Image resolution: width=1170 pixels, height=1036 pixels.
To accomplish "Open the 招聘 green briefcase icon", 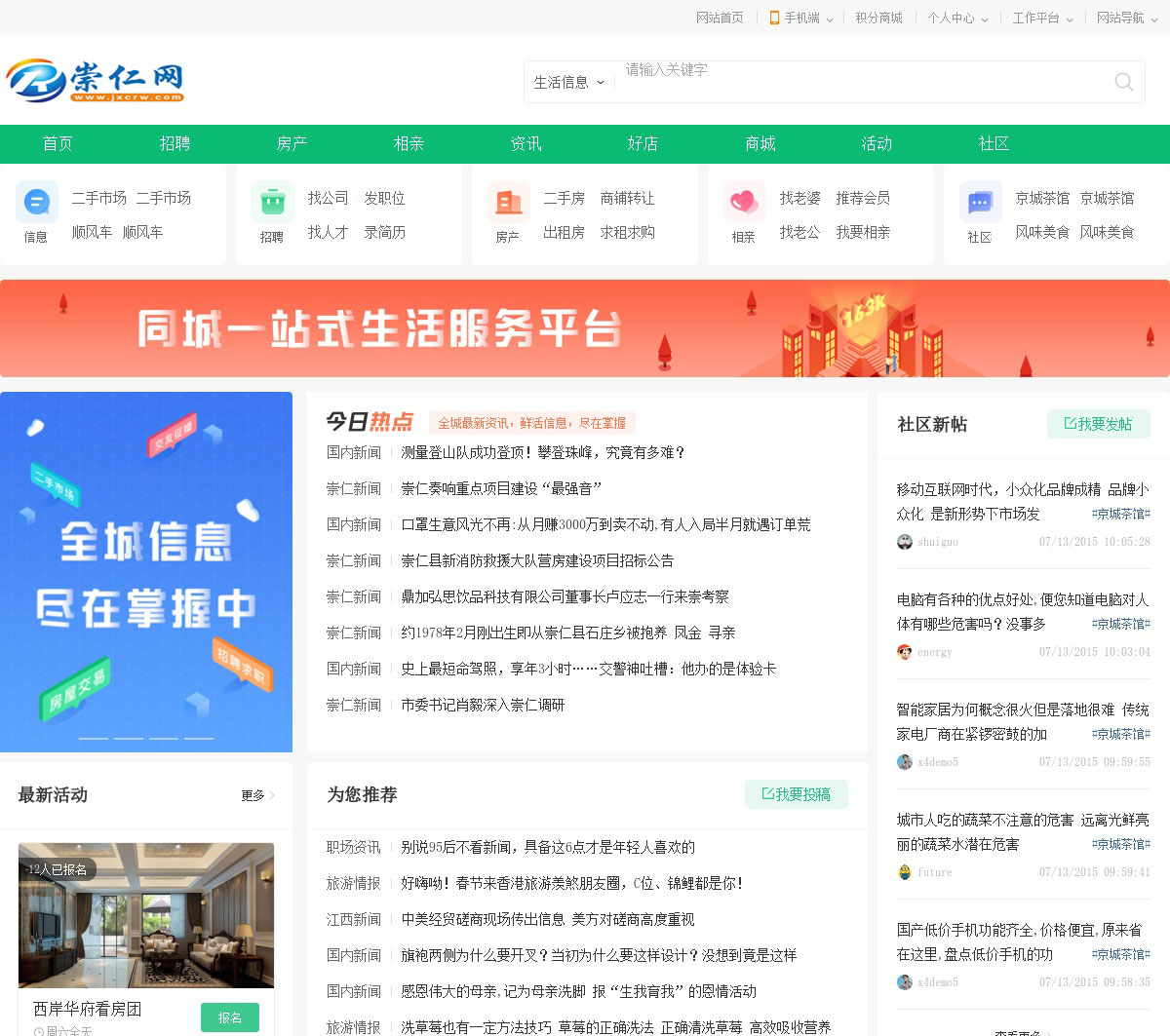I will (x=272, y=203).
